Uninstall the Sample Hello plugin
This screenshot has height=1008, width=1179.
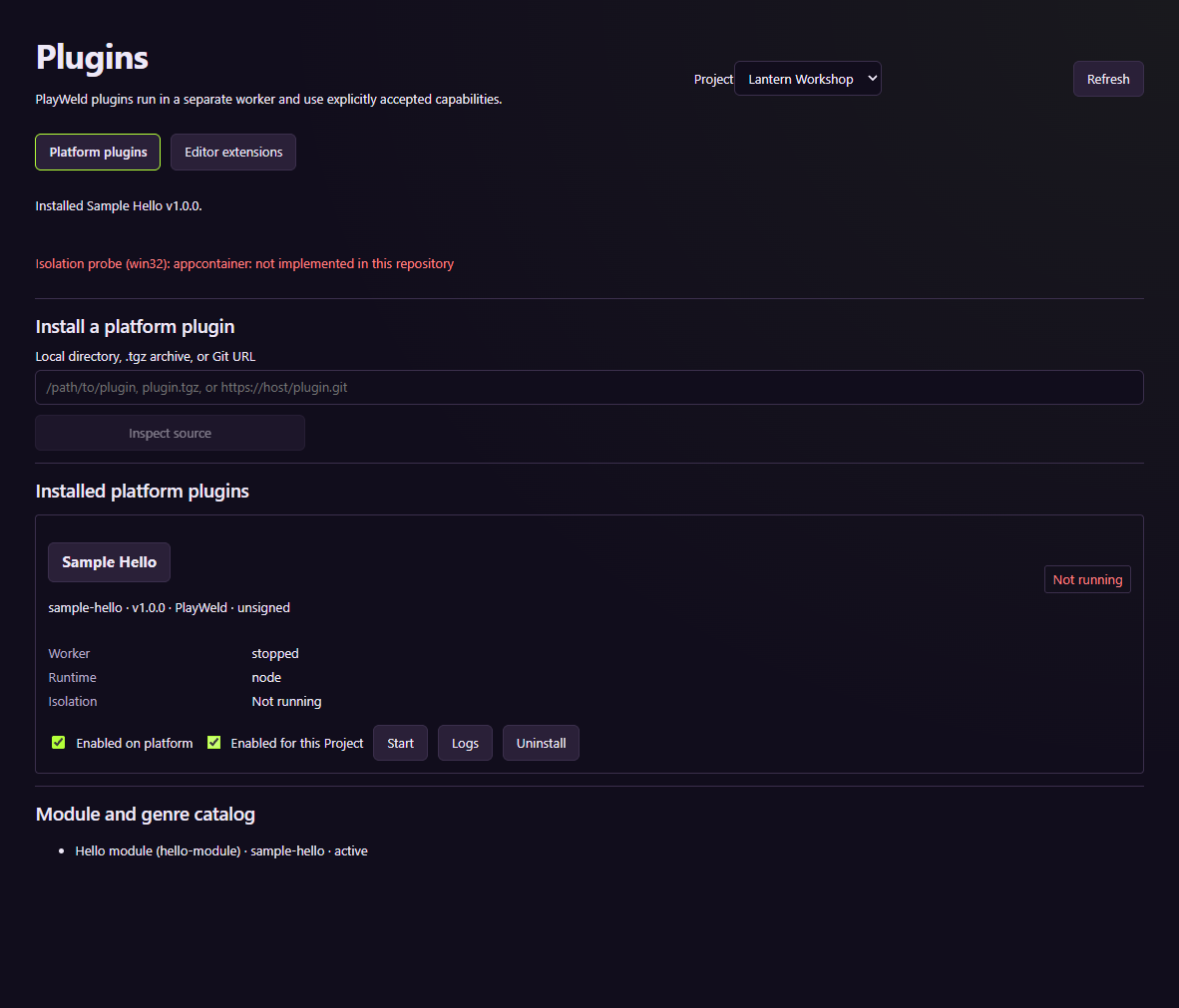click(541, 743)
